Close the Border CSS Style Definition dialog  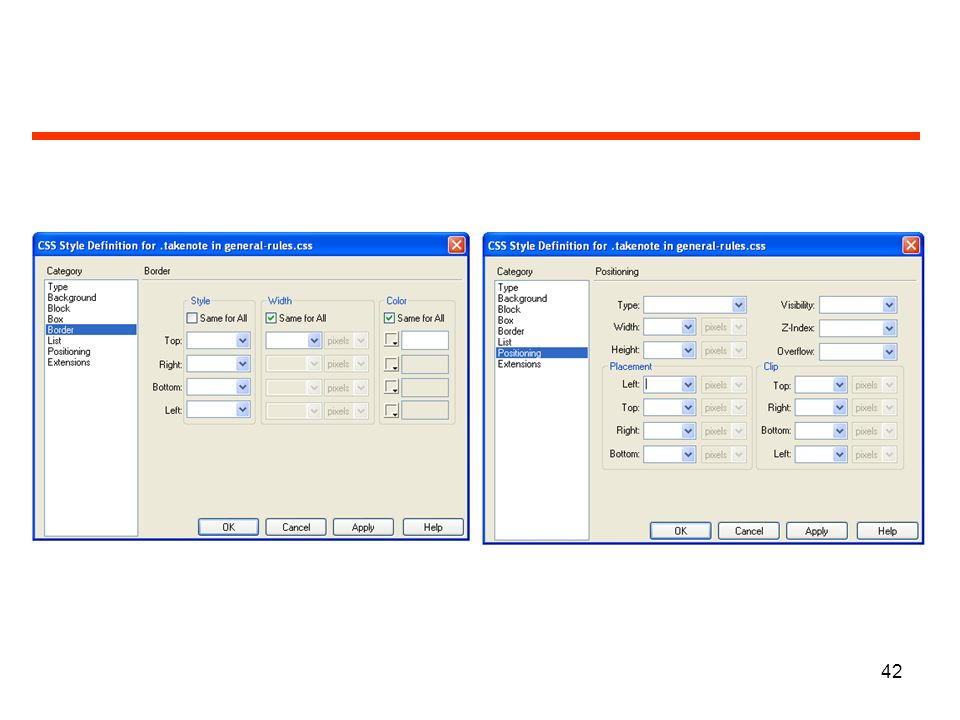(456, 245)
